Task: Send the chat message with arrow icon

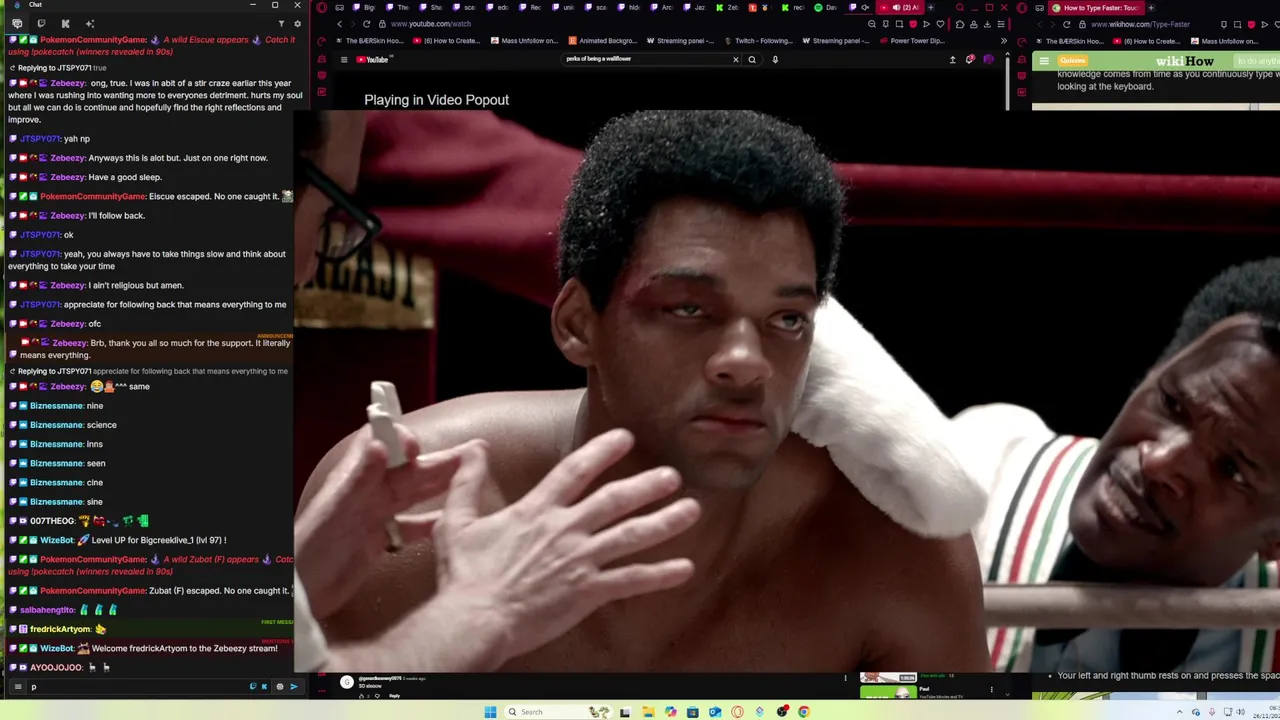Action: pyautogui.click(x=293, y=687)
